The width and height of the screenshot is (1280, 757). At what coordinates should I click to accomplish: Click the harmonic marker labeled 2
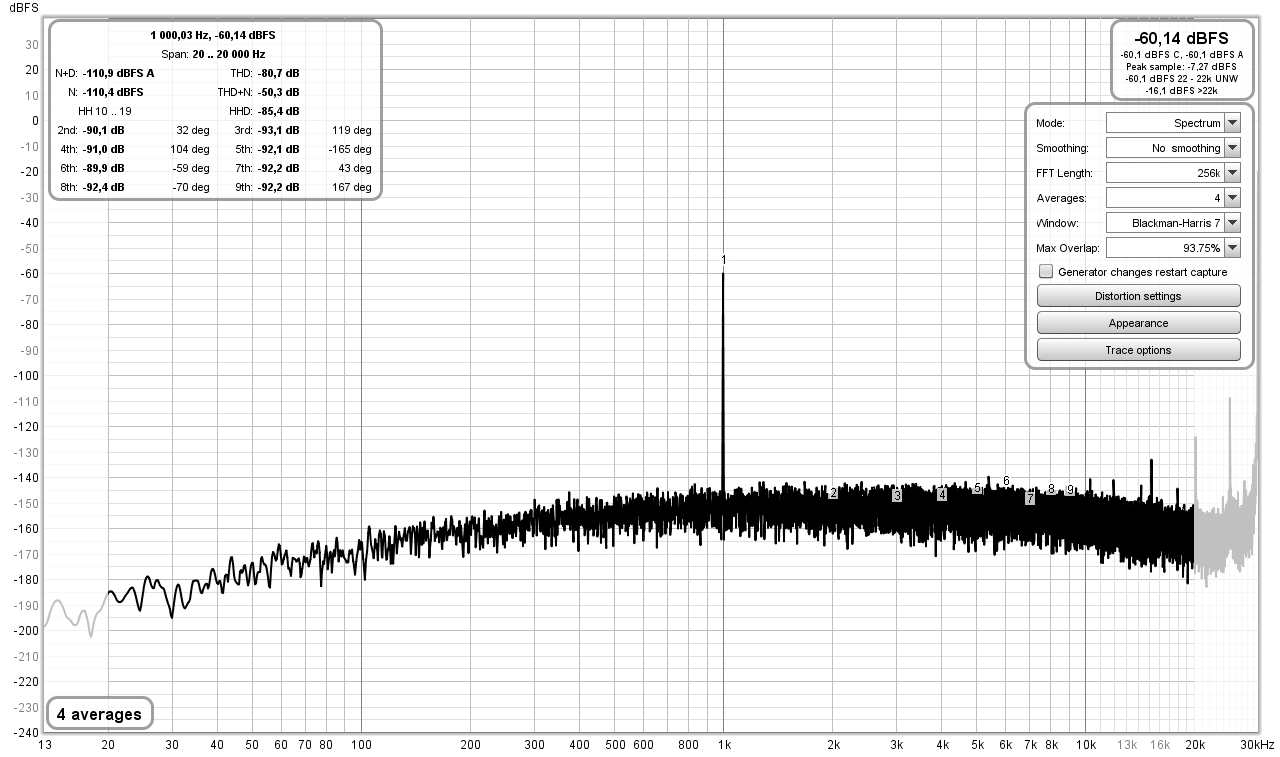click(x=833, y=493)
